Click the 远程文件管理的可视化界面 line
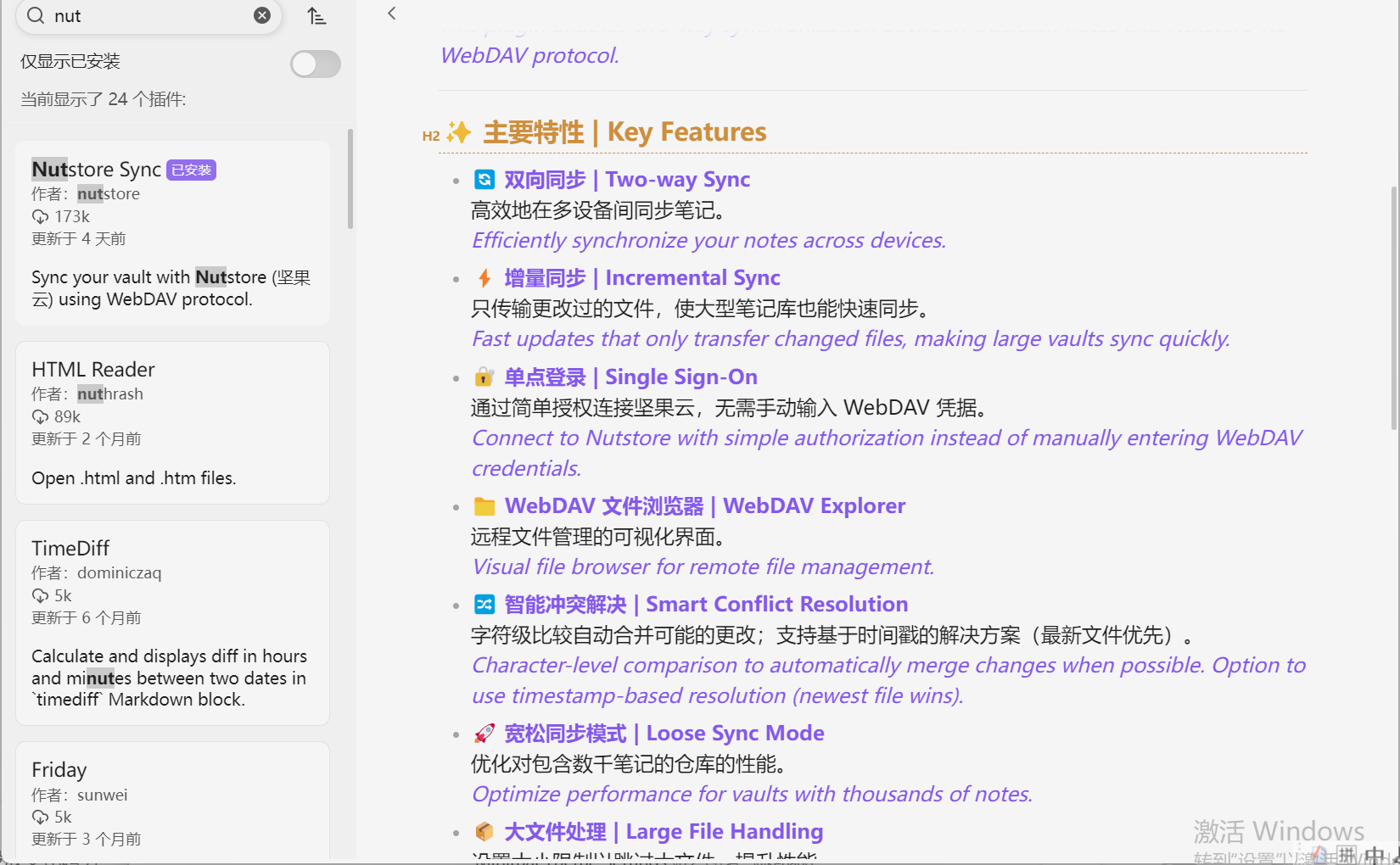Screen dimensions: 1400x865 point(597,537)
